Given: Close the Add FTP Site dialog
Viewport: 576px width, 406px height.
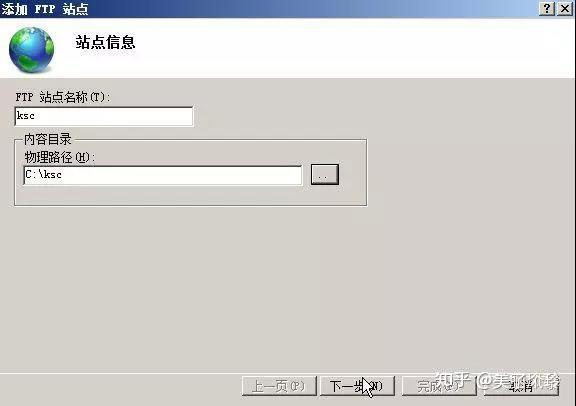Looking at the screenshot, I should [x=565, y=8].
